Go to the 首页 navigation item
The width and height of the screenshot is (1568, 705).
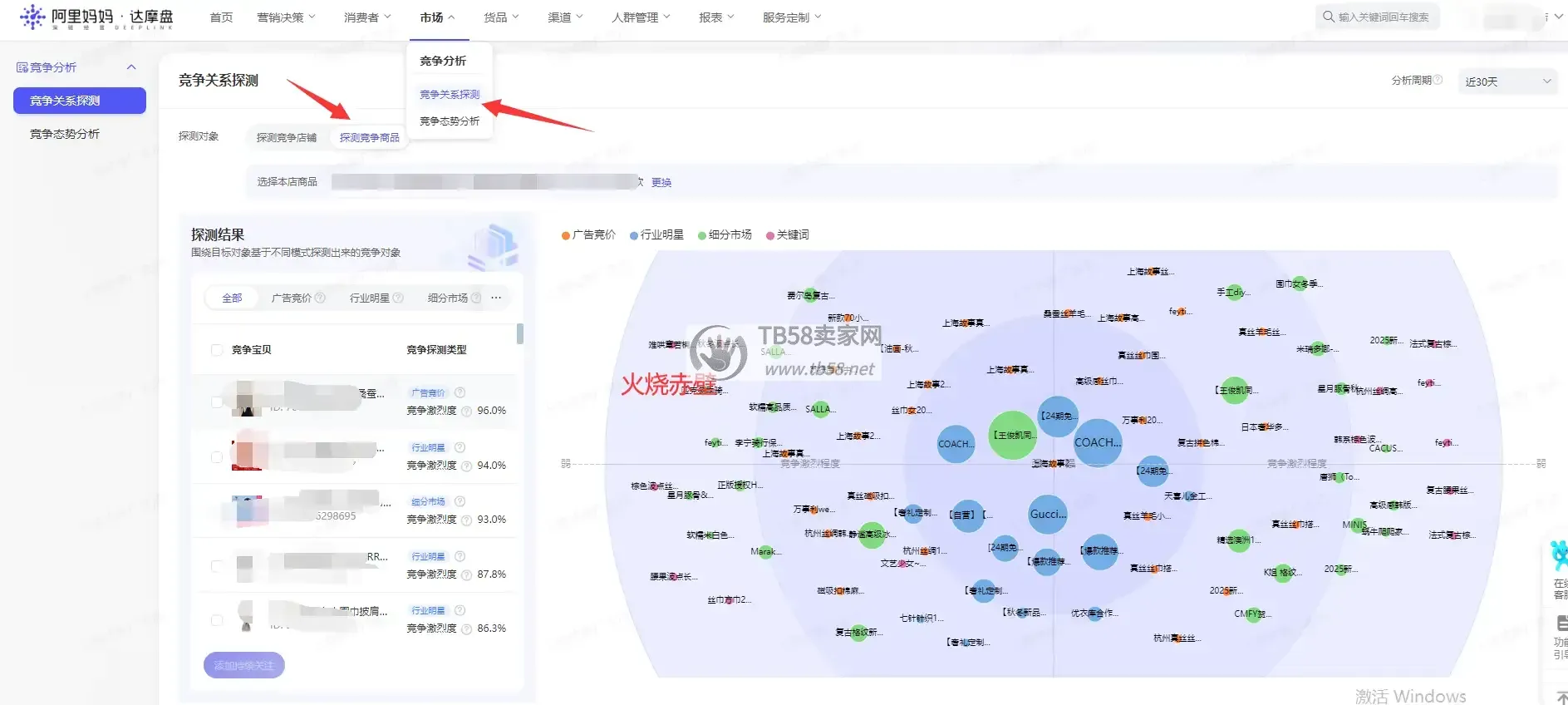tap(221, 17)
